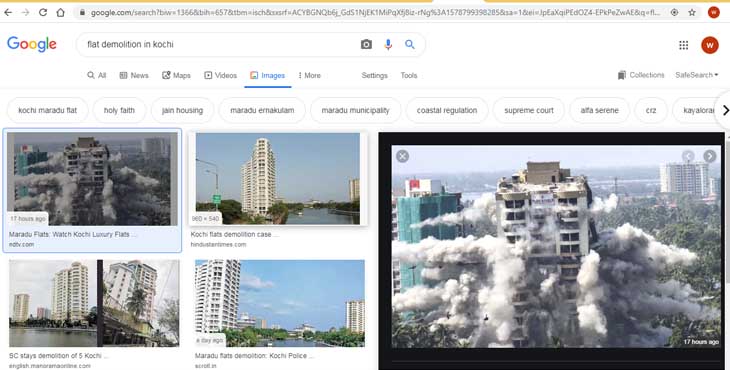Open the manoramaonline thumbnail of Kochi flats
Screen dimensions: 730x370
[94, 303]
